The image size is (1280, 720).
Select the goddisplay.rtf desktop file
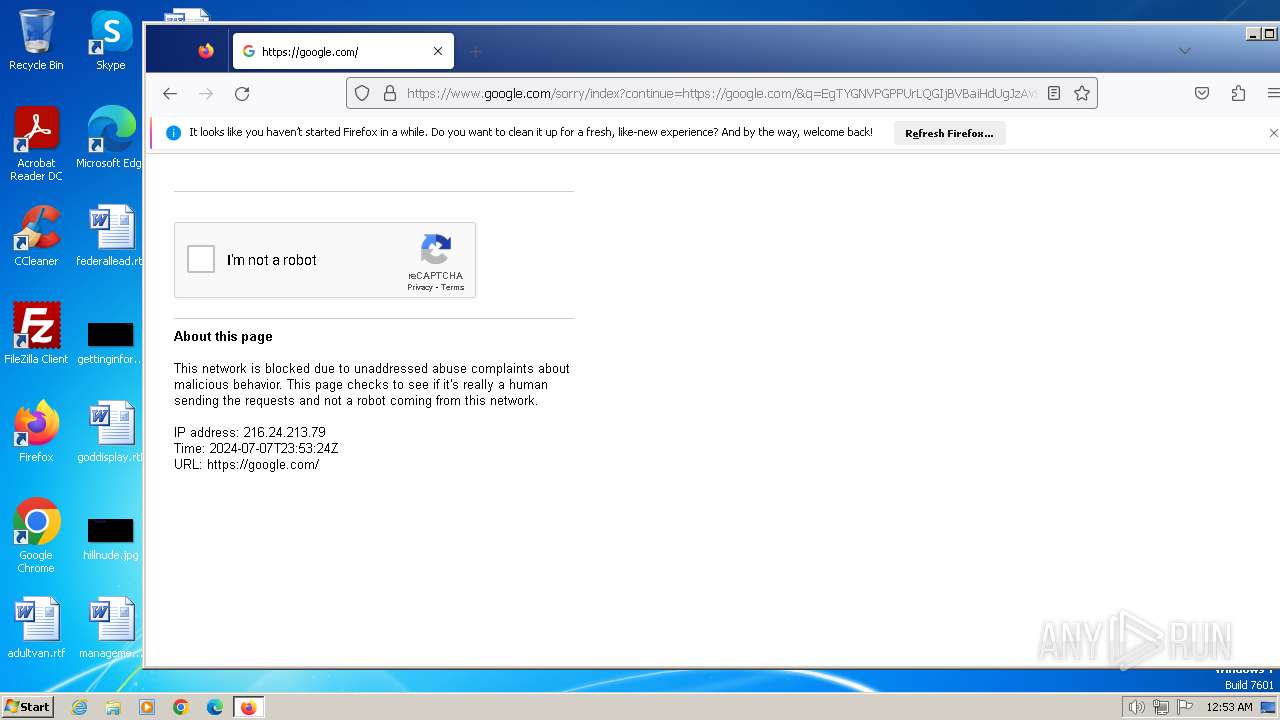pos(110,432)
